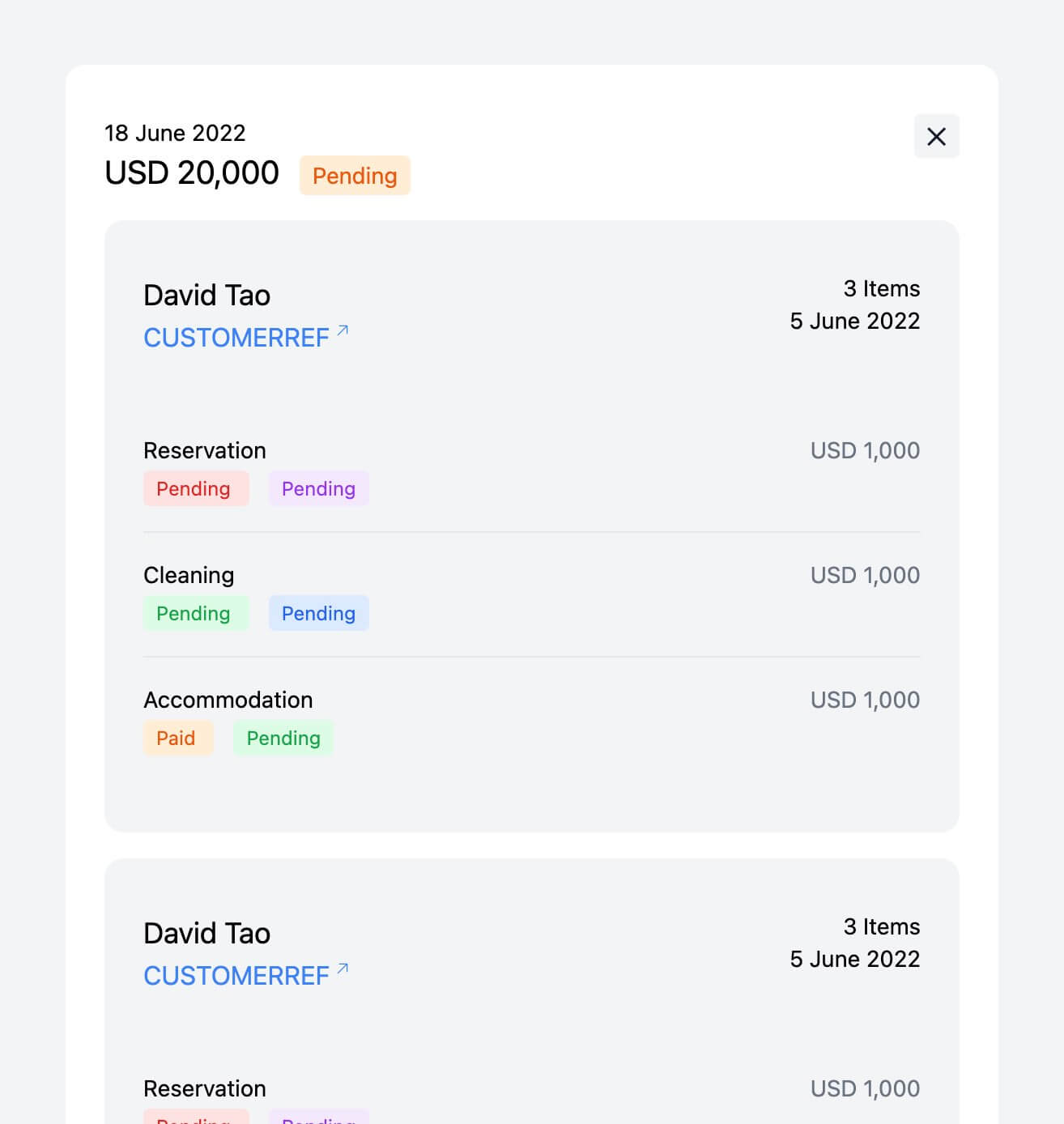Click the external-link arrow beside first CUSTOMERREF
Screen dimensions: 1064x1124
click(343, 330)
